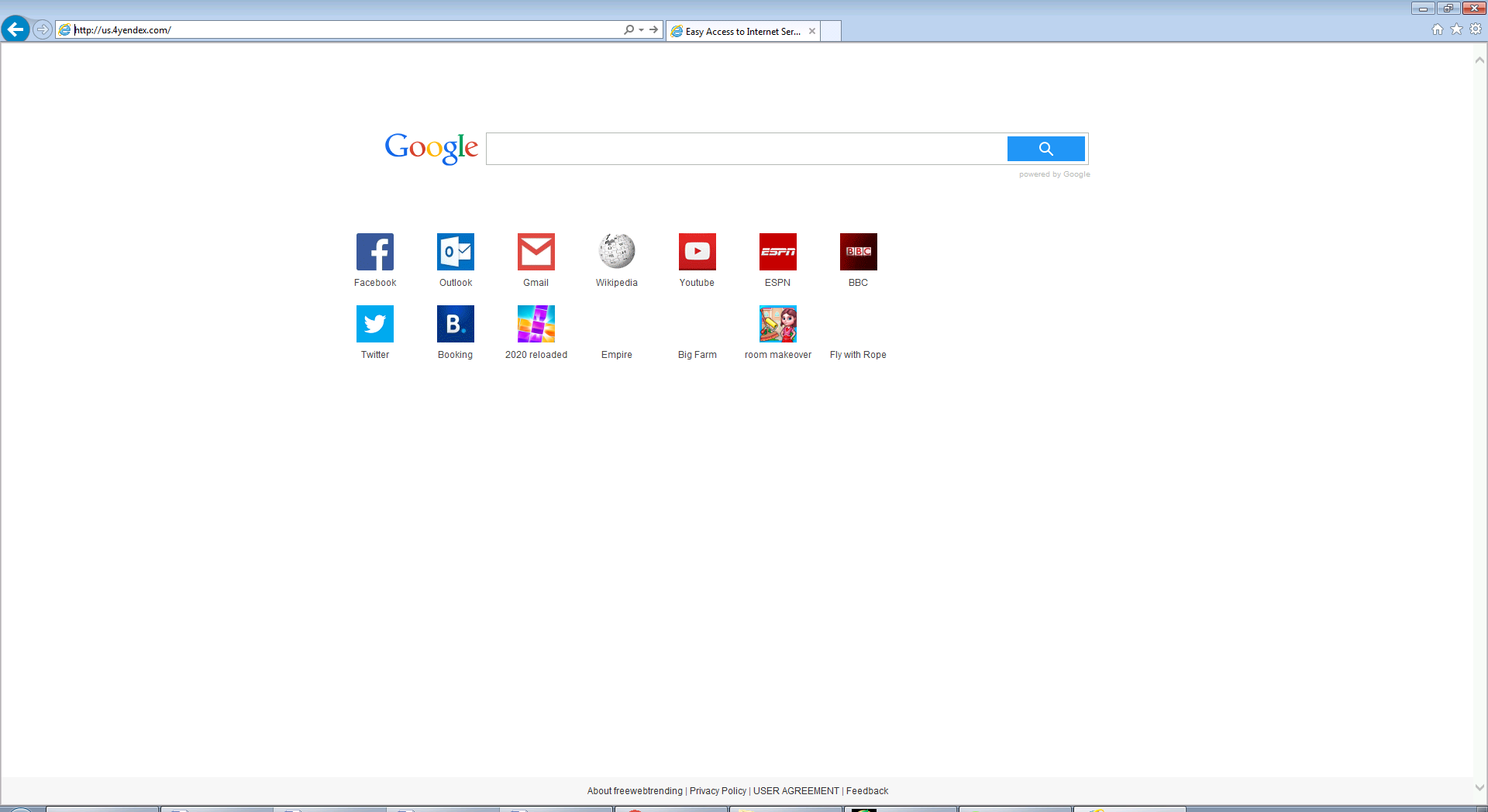
Task: Click the powered by Google text
Action: pyautogui.click(x=1054, y=174)
